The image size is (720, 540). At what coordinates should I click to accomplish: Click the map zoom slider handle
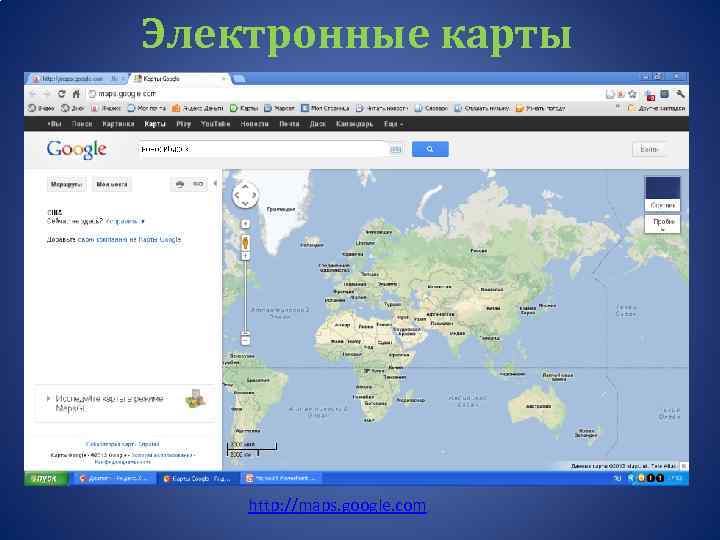245,333
